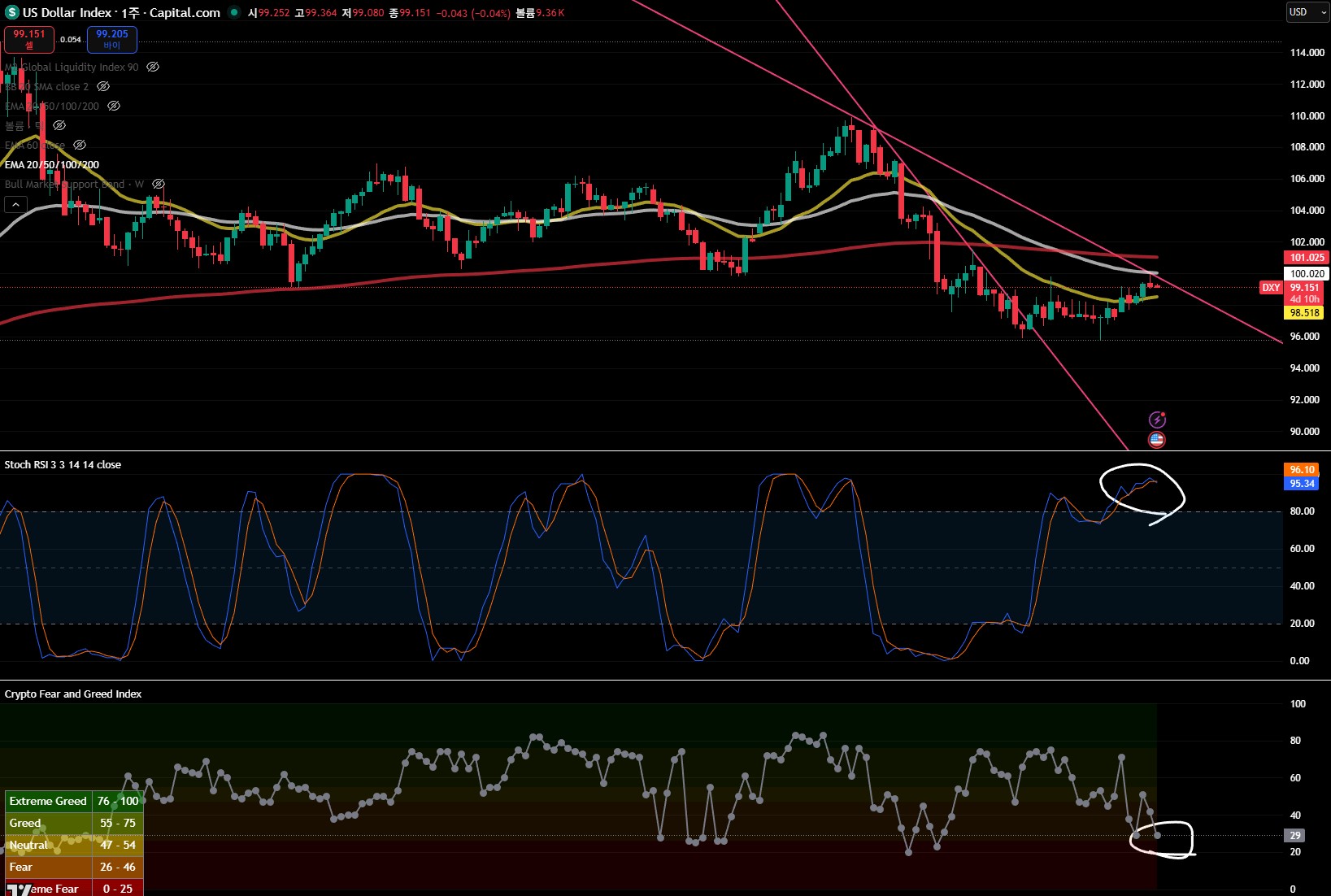Screen dimensions: 1331x896
Task: Click the 1주 interval in the title
Action: coord(130,12)
